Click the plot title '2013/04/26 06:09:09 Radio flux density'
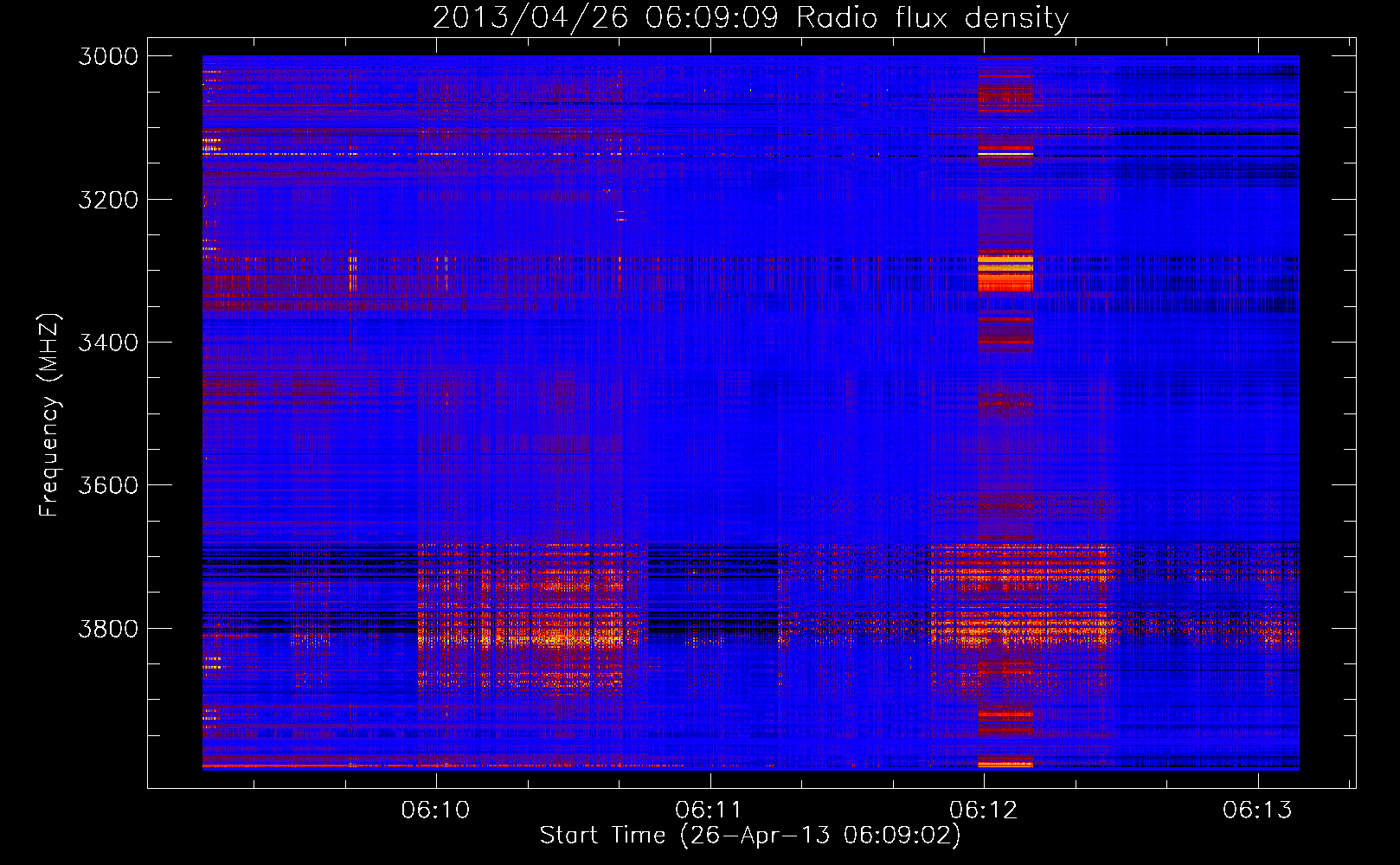The width and height of the screenshot is (1400, 865). (750, 17)
